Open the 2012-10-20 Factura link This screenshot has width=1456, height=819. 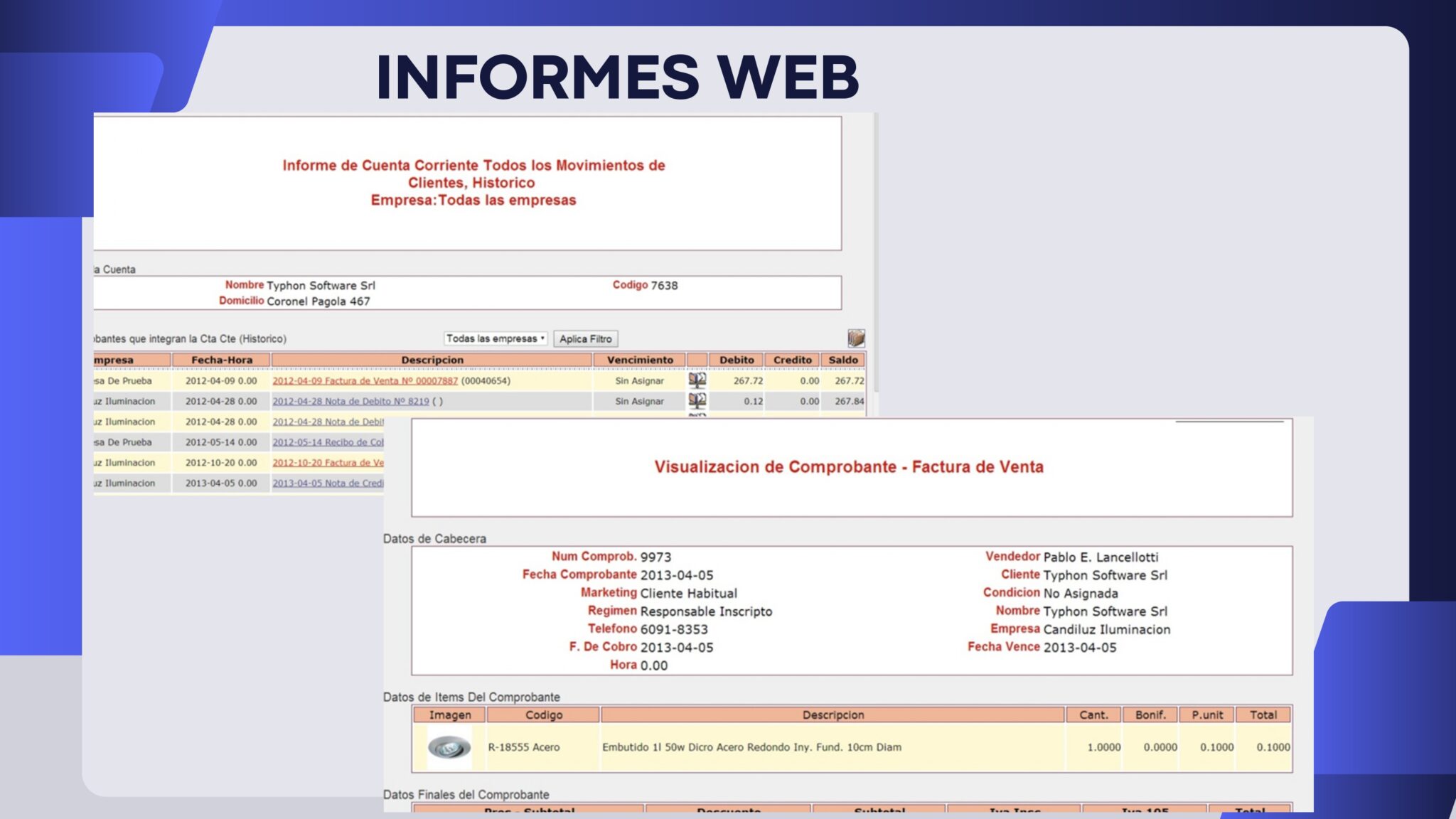coord(328,463)
